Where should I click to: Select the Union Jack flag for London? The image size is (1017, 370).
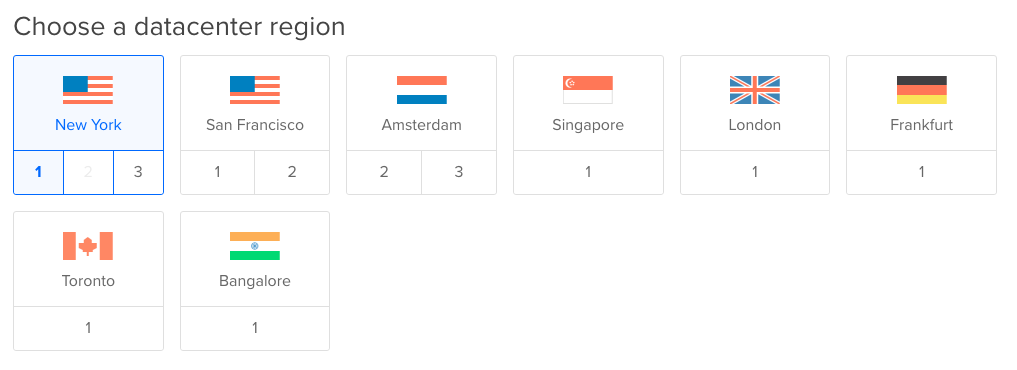pos(755,90)
